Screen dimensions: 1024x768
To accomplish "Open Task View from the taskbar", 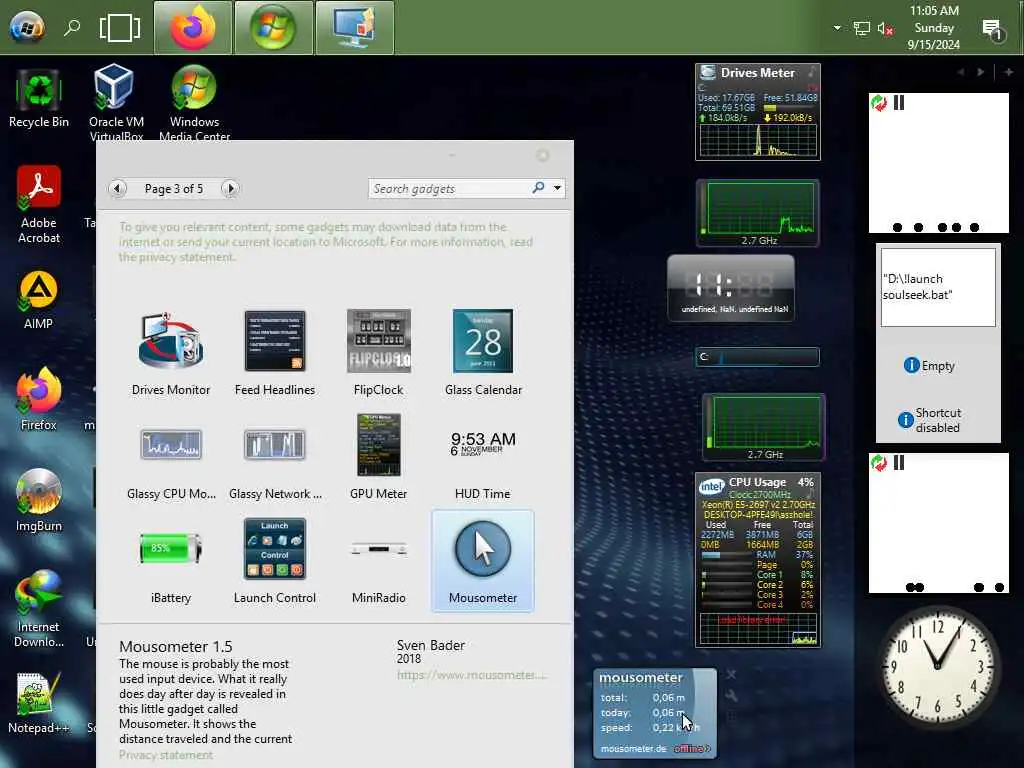I will pos(120,28).
